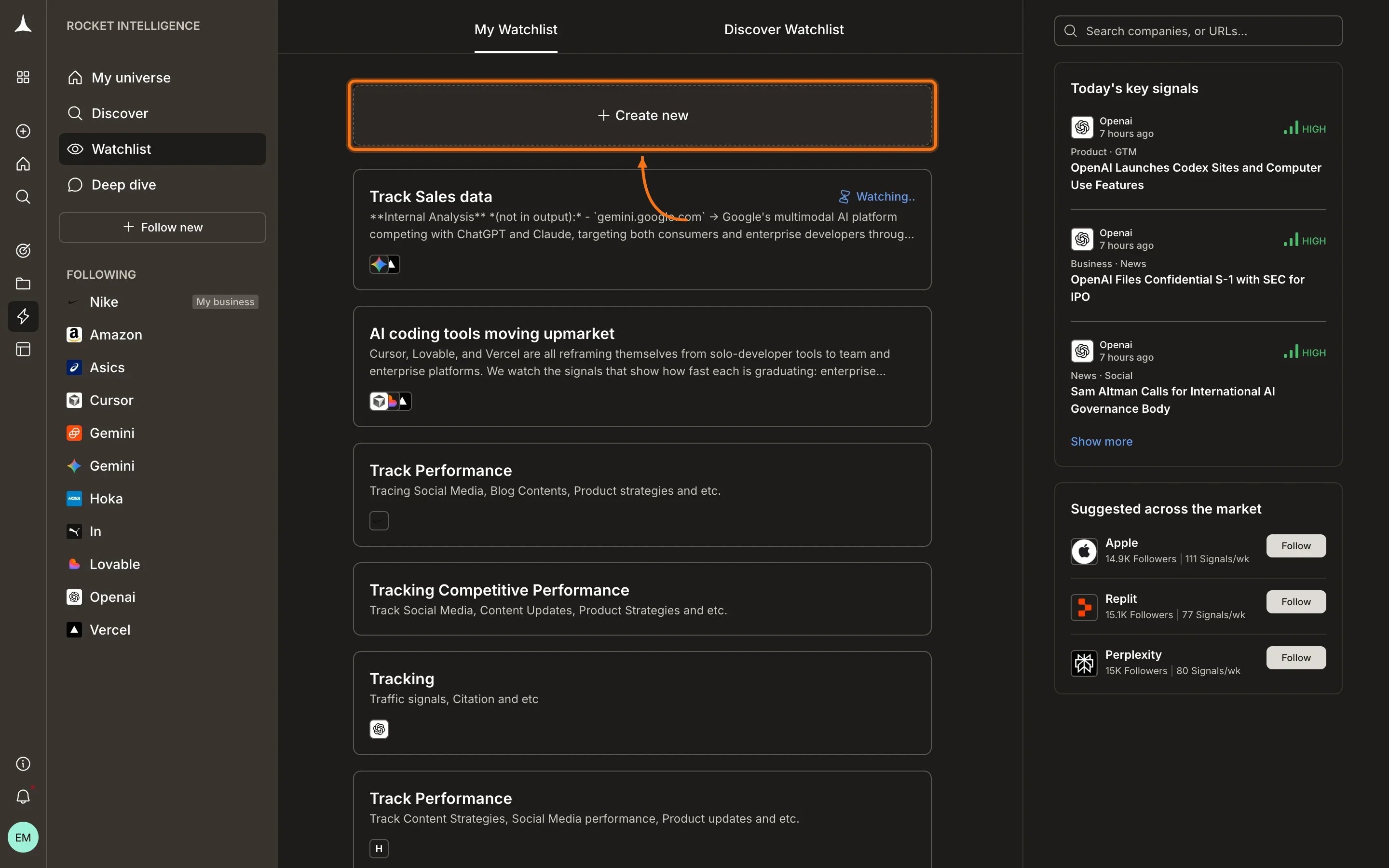Open the notifications bell icon

click(x=23, y=796)
